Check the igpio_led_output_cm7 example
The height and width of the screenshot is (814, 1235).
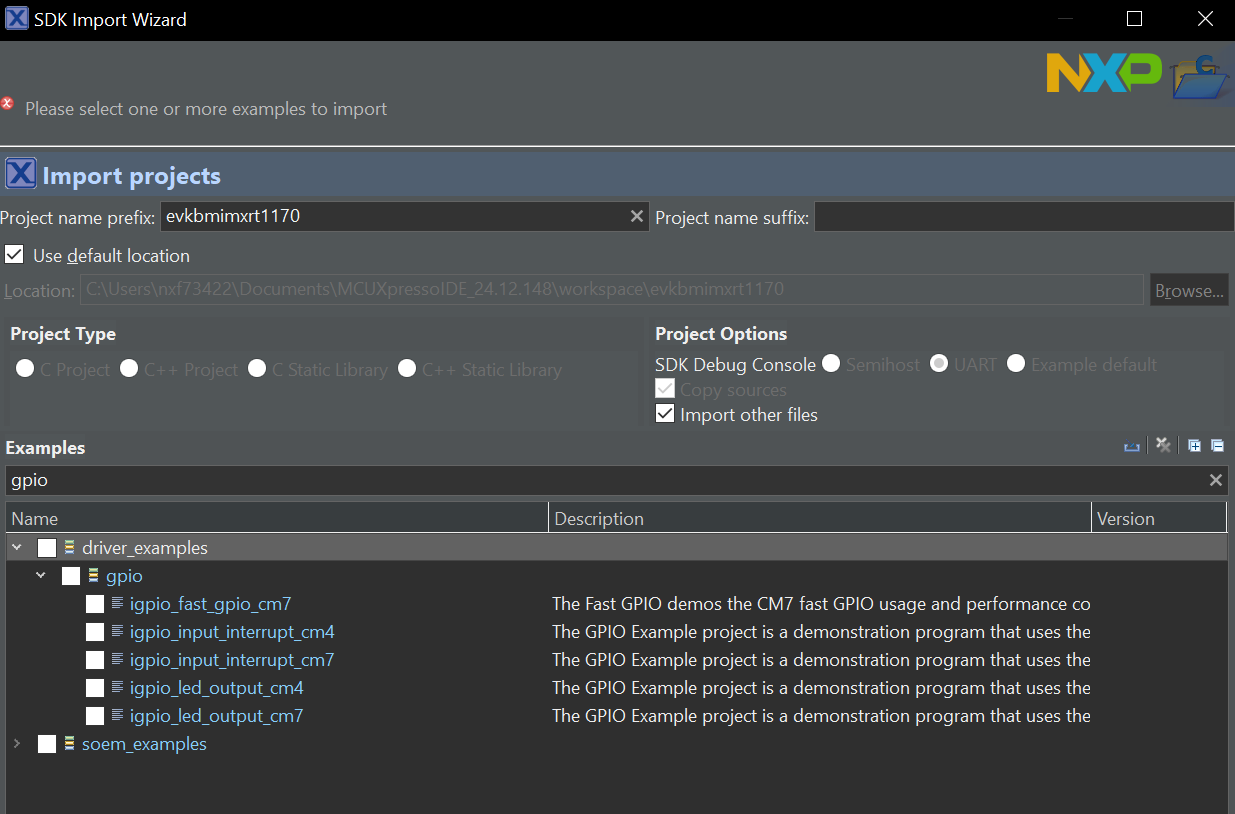pyautogui.click(x=95, y=715)
